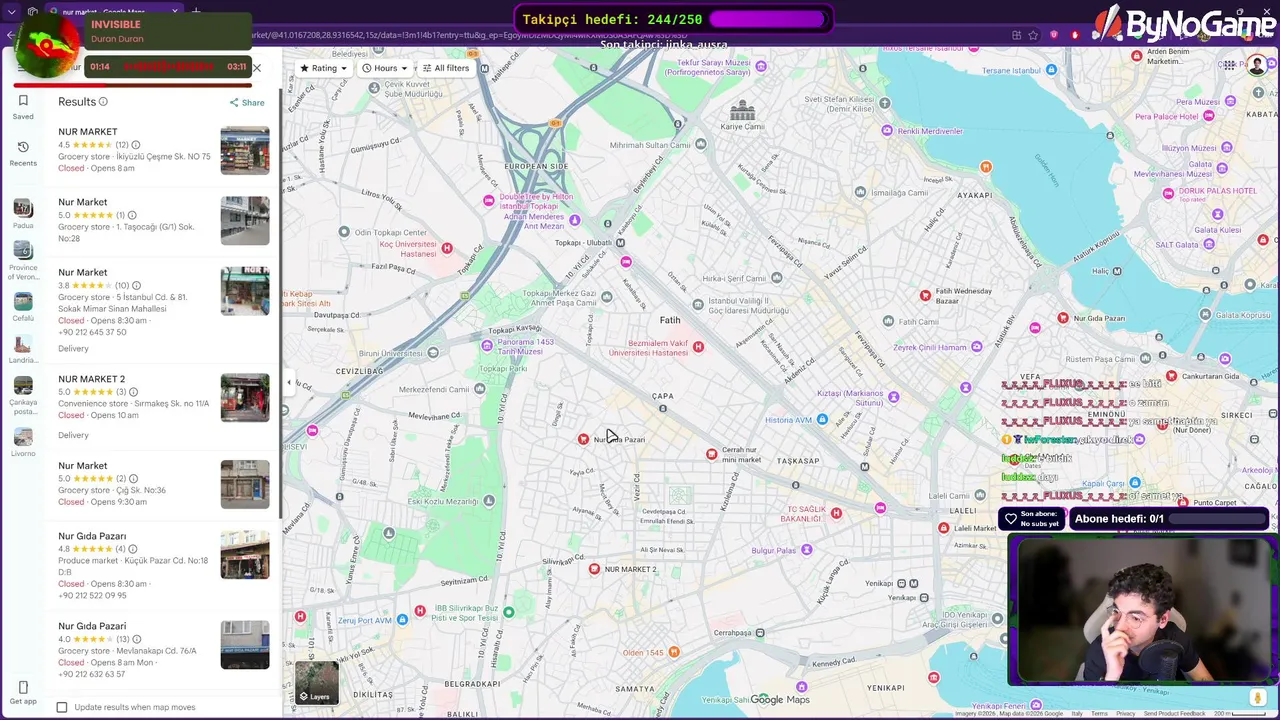Image resolution: width=1280 pixels, height=720 pixels.
Task: Click the Fatih Wednesday Bazaar pin
Action: click(925, 295)
